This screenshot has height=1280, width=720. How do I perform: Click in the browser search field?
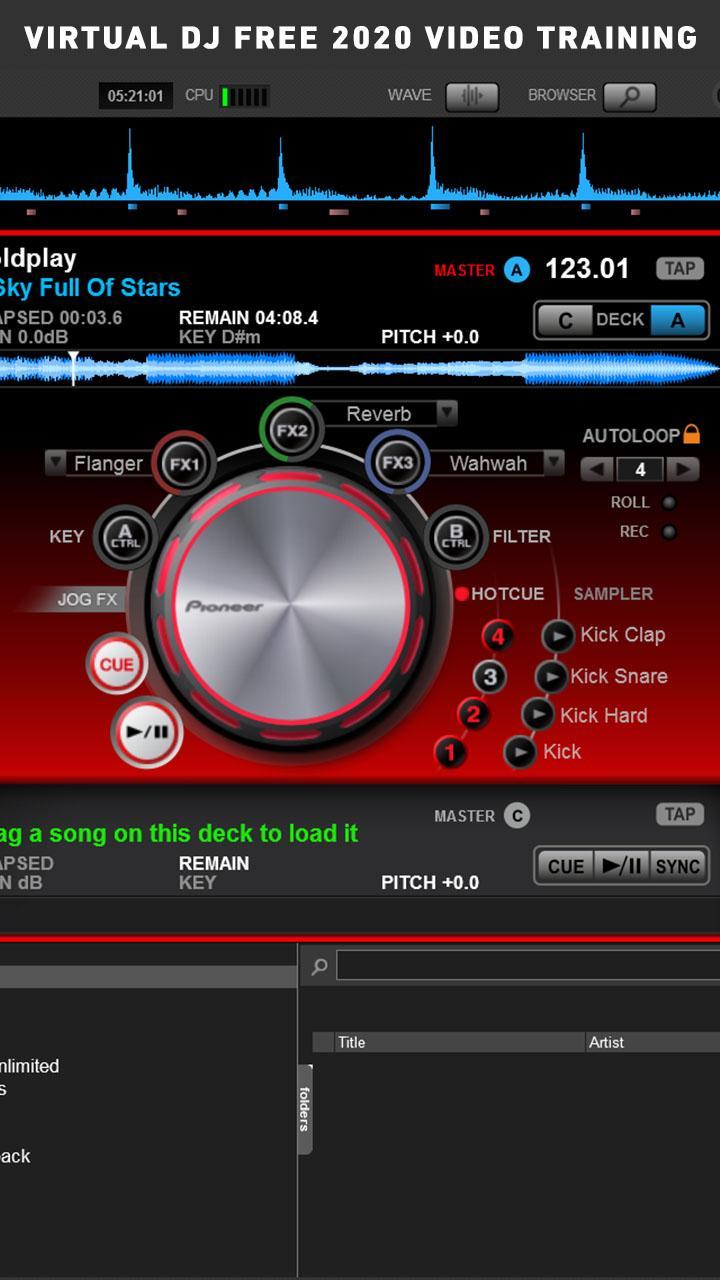(528, 966)
